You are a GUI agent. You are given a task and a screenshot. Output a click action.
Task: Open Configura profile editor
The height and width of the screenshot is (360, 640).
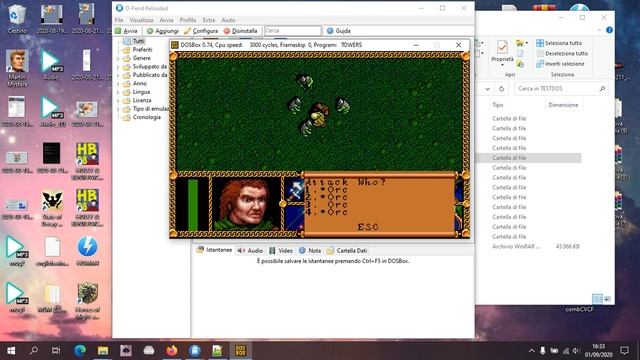[201, 31]
